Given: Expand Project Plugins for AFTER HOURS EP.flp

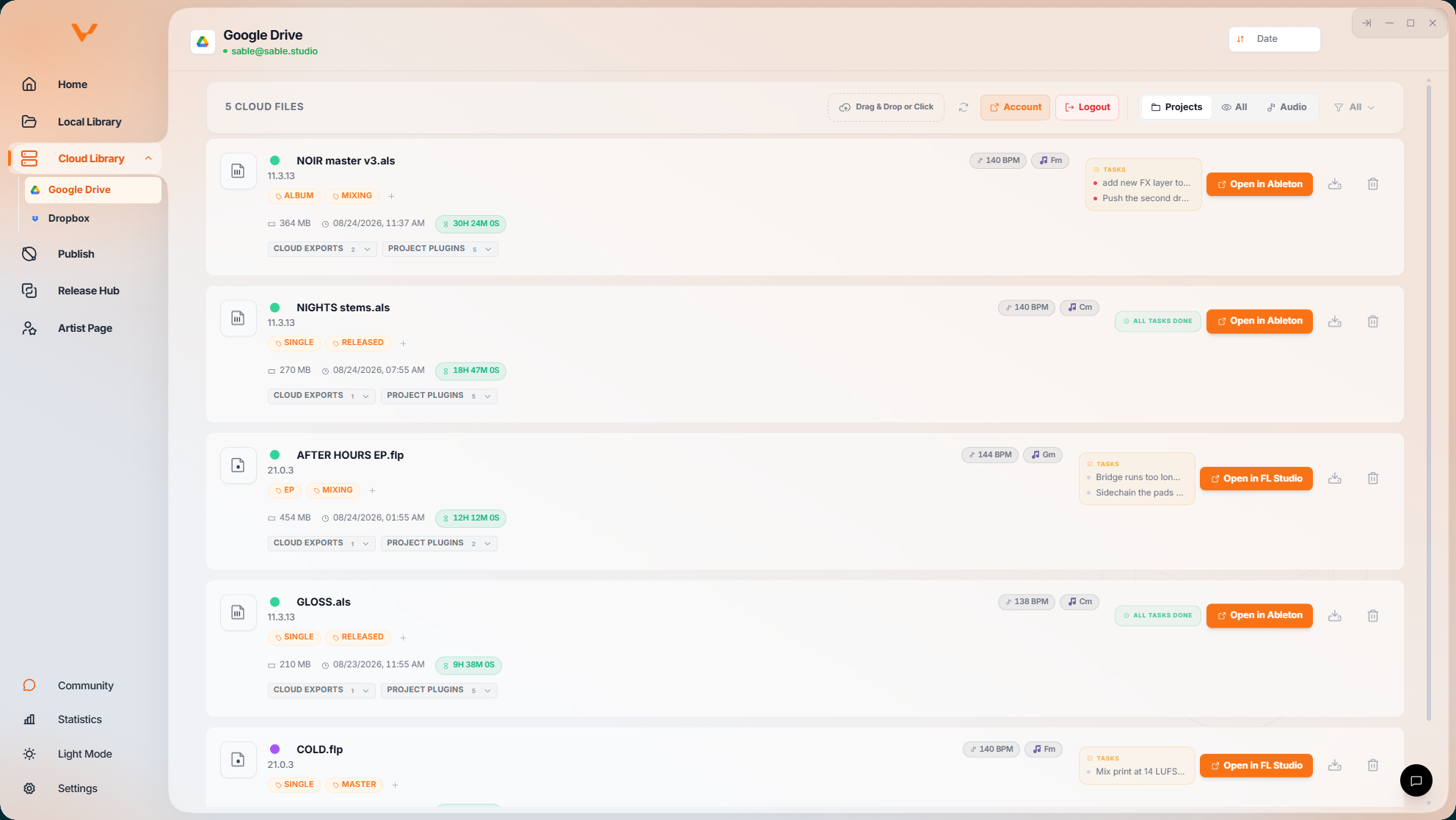Looking at the screenshot, I should coord(439,543).
